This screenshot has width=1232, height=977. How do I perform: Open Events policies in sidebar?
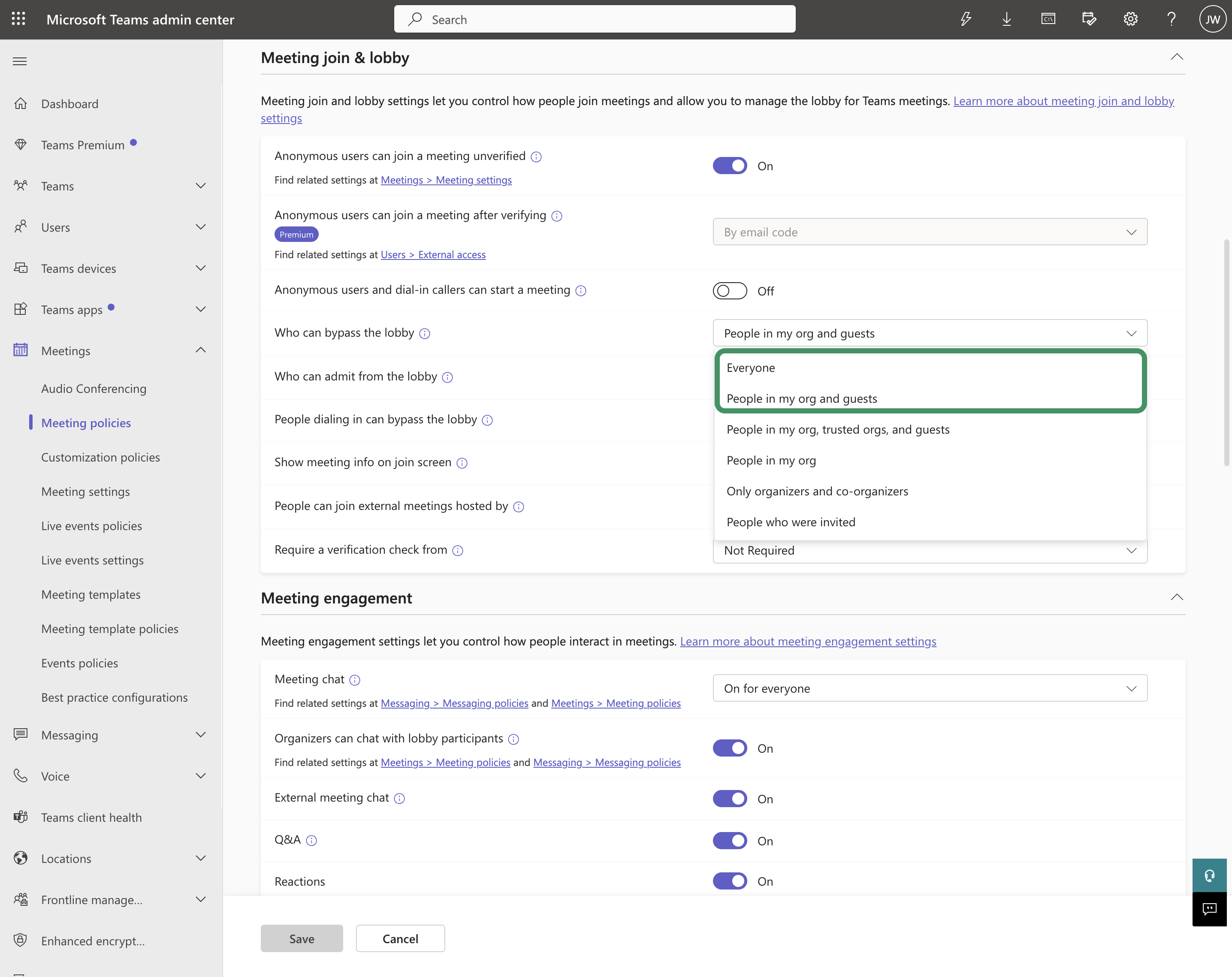click(x=79, y=663)
